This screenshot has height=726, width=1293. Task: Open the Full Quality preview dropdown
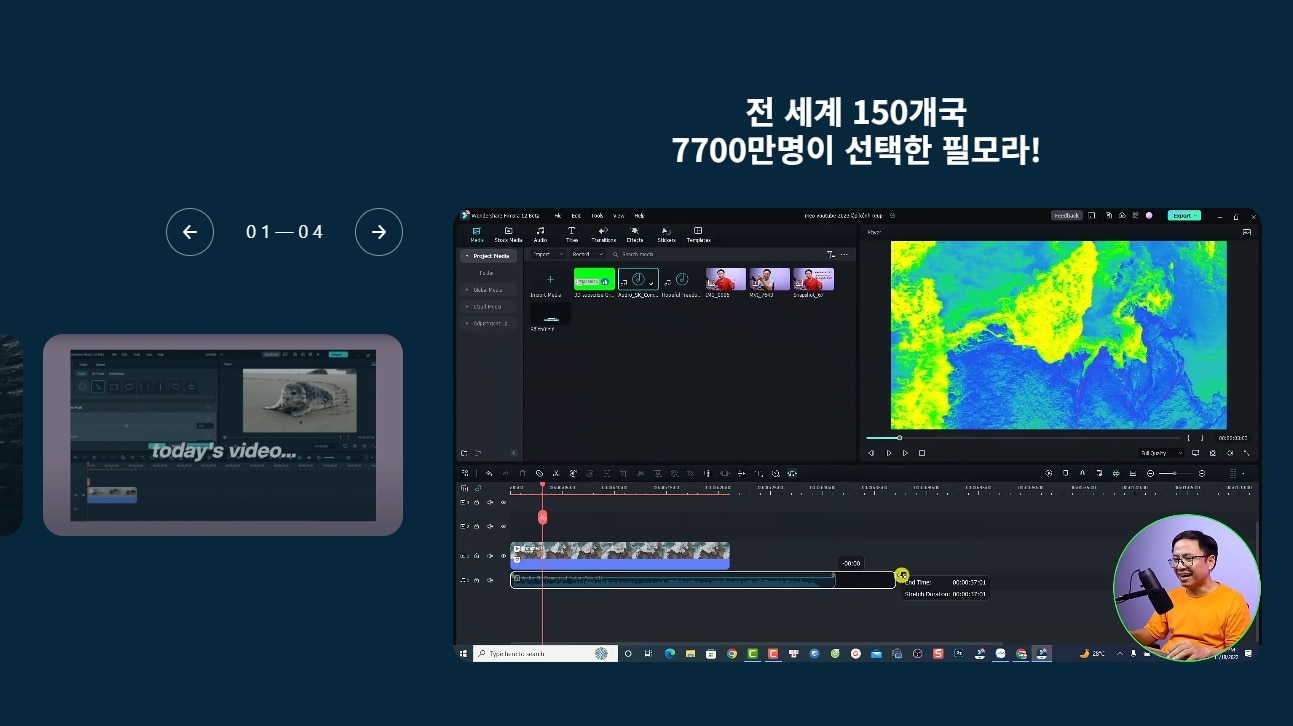point(1161,453)
